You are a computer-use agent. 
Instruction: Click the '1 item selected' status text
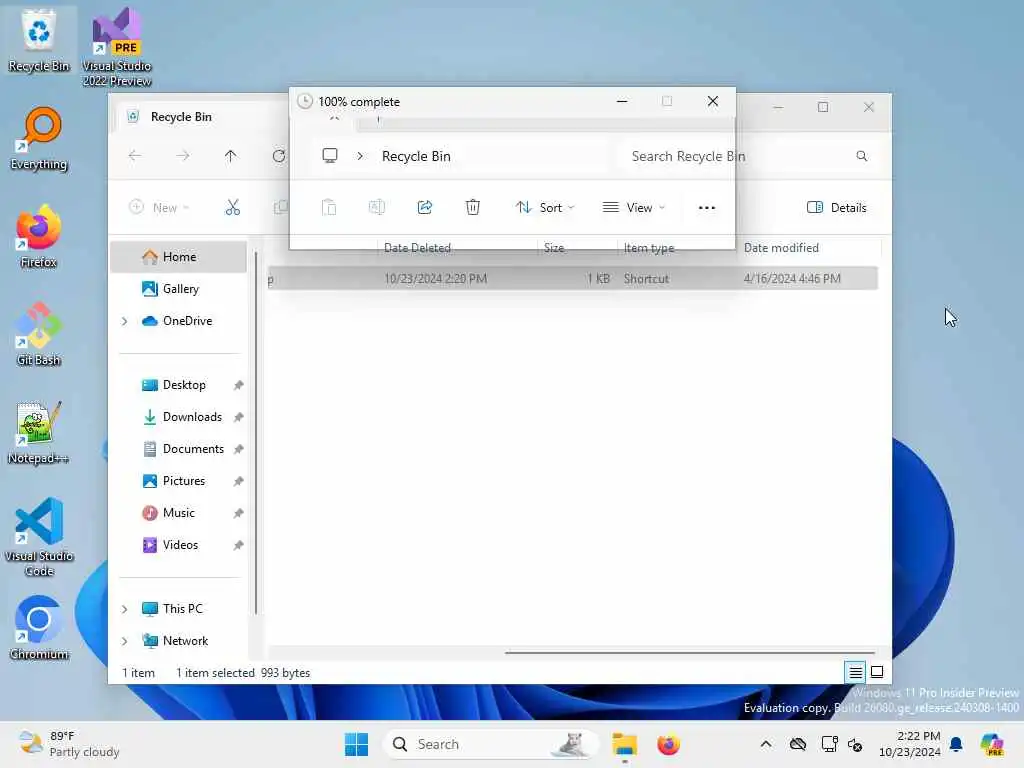tap(215, 673)
